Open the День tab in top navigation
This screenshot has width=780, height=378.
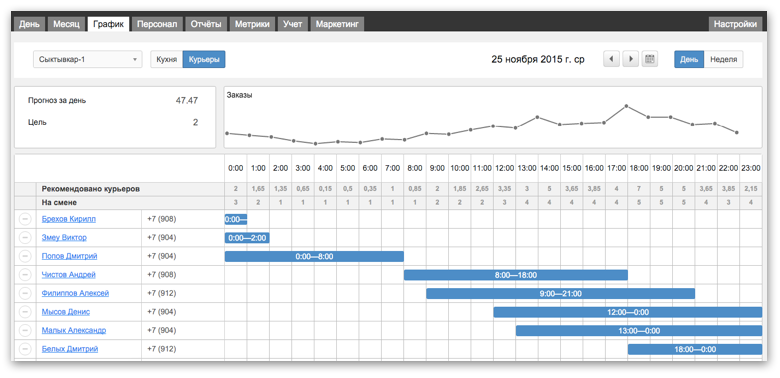(x=29, y=24)
